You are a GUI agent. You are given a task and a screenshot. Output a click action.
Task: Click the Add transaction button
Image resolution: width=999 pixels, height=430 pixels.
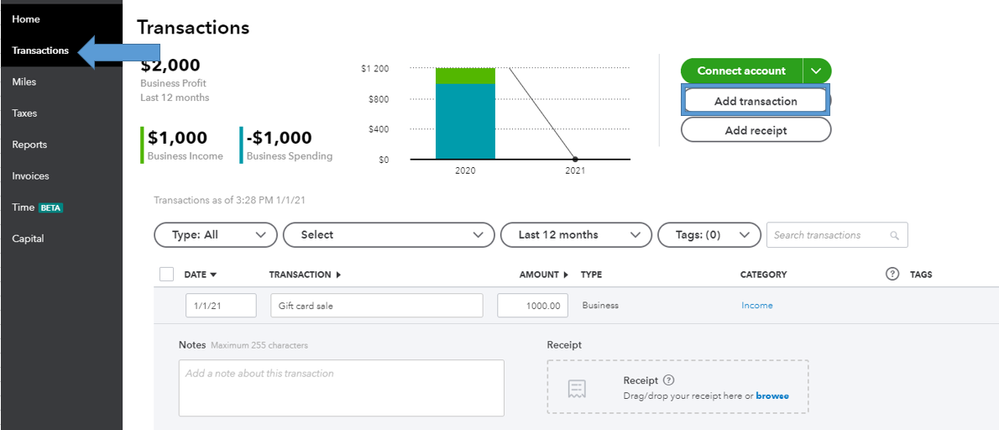[x=755, y=101]
